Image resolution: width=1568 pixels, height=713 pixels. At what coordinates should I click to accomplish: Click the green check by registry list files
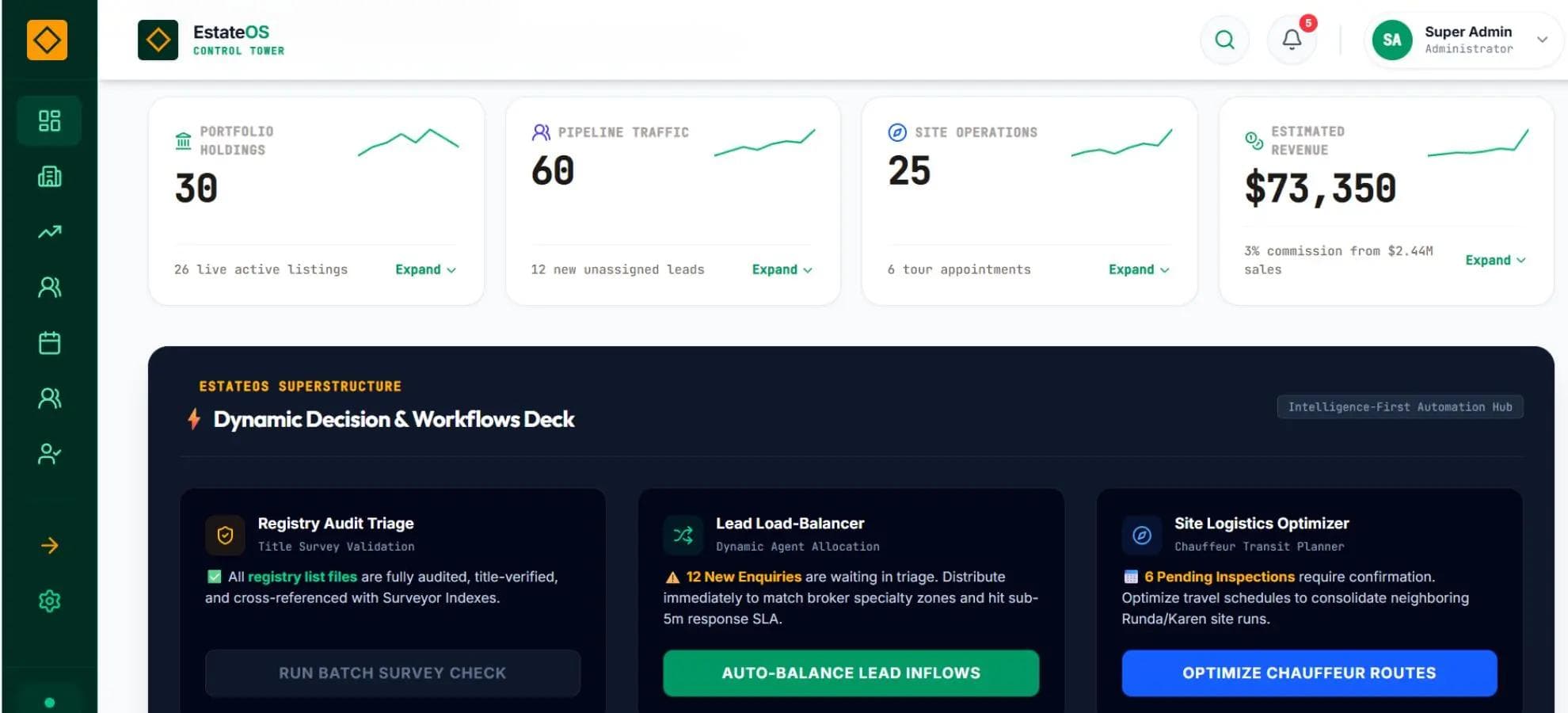214,577
